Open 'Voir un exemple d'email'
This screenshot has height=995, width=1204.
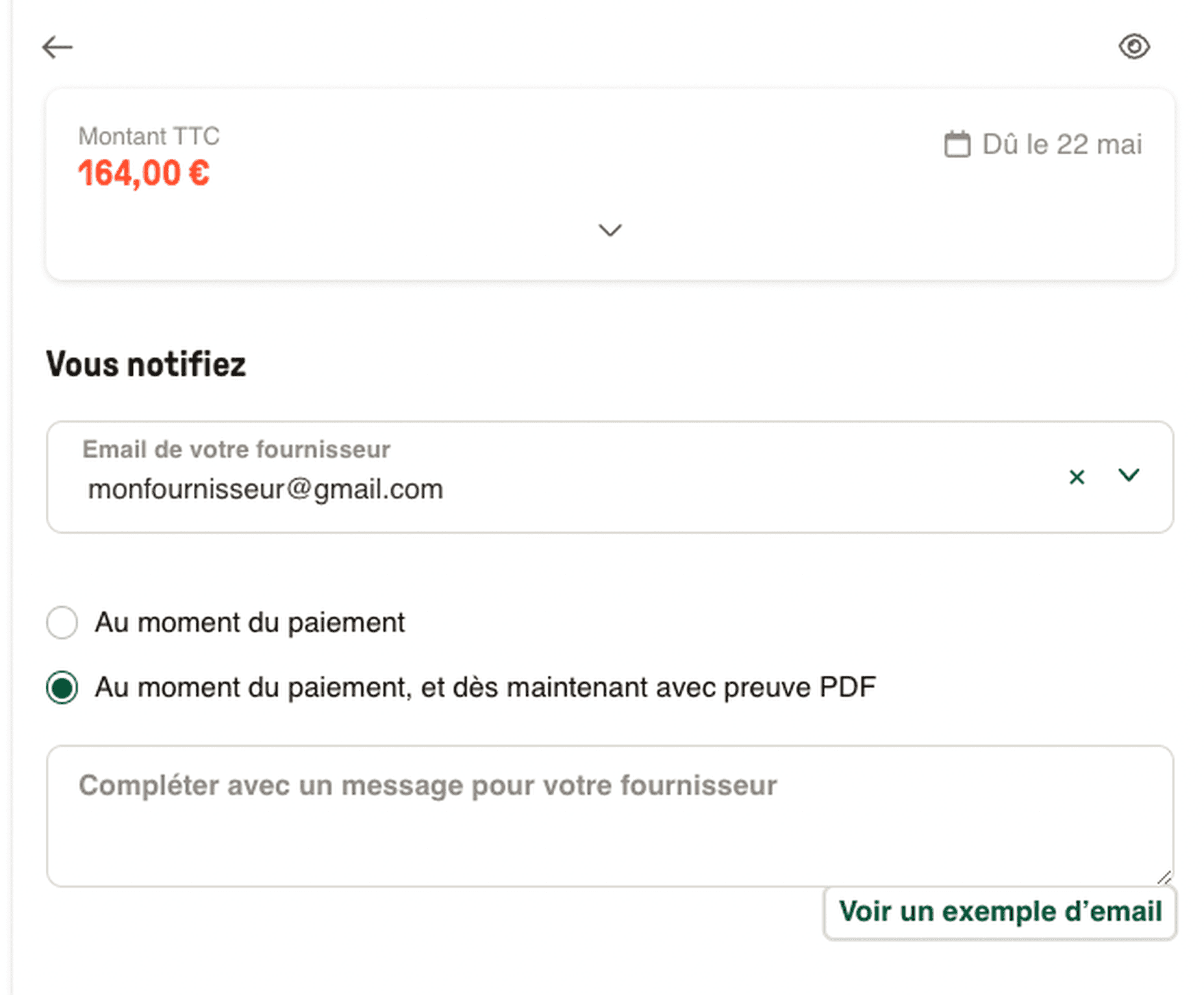tap(1000, 911)
